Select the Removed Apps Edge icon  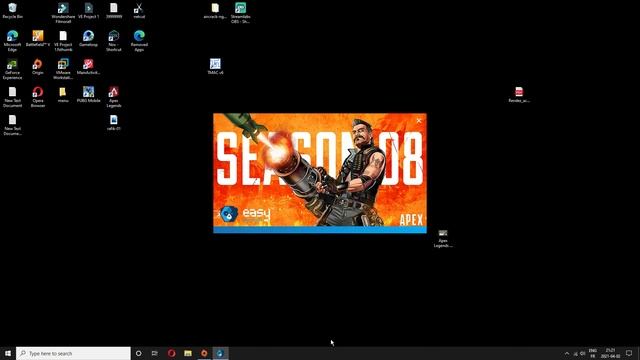pos(139,40)
